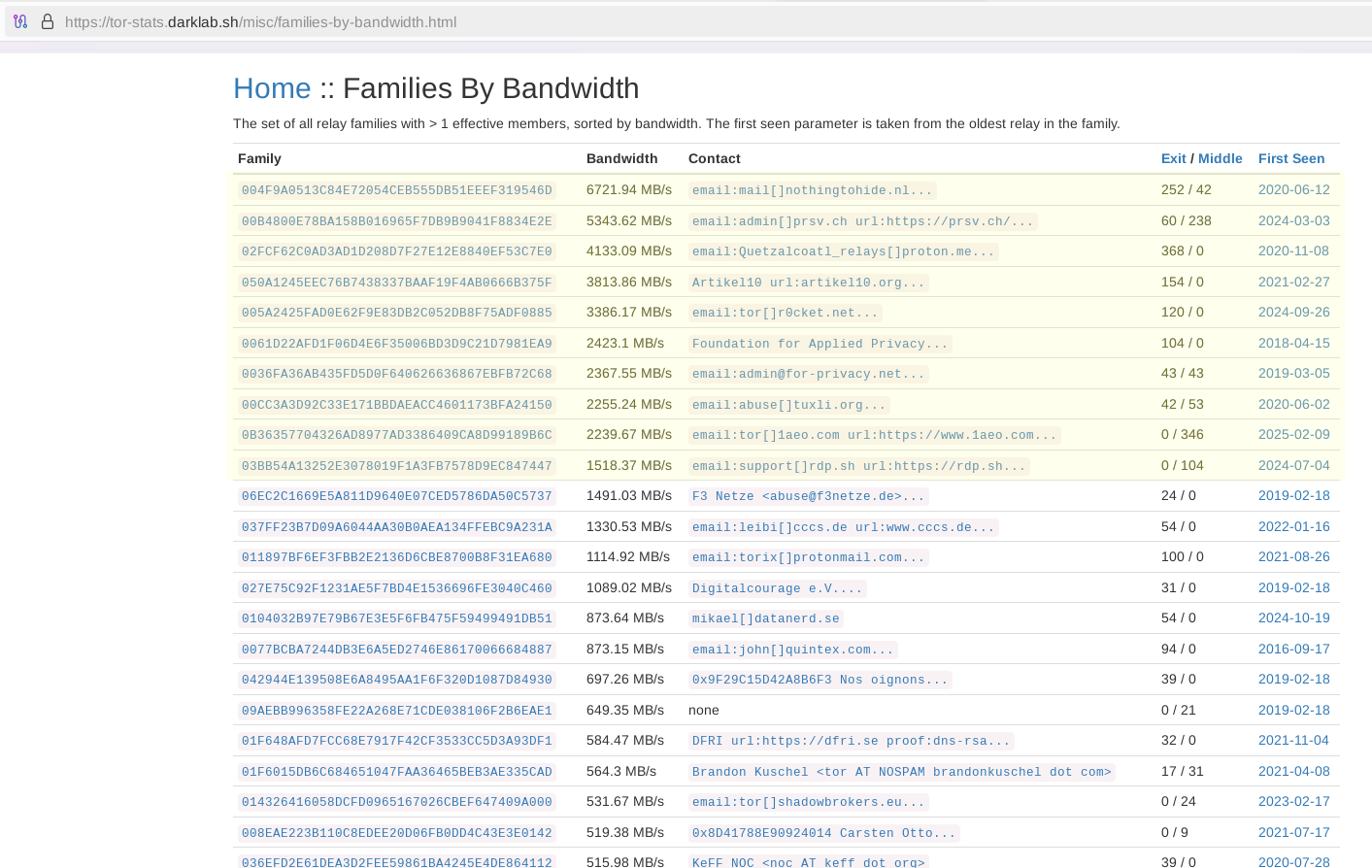The width and height of the screenshot is (1372, 868).
Task: Click contact Brandon Kuschel
Action: (x=902, y=772)
